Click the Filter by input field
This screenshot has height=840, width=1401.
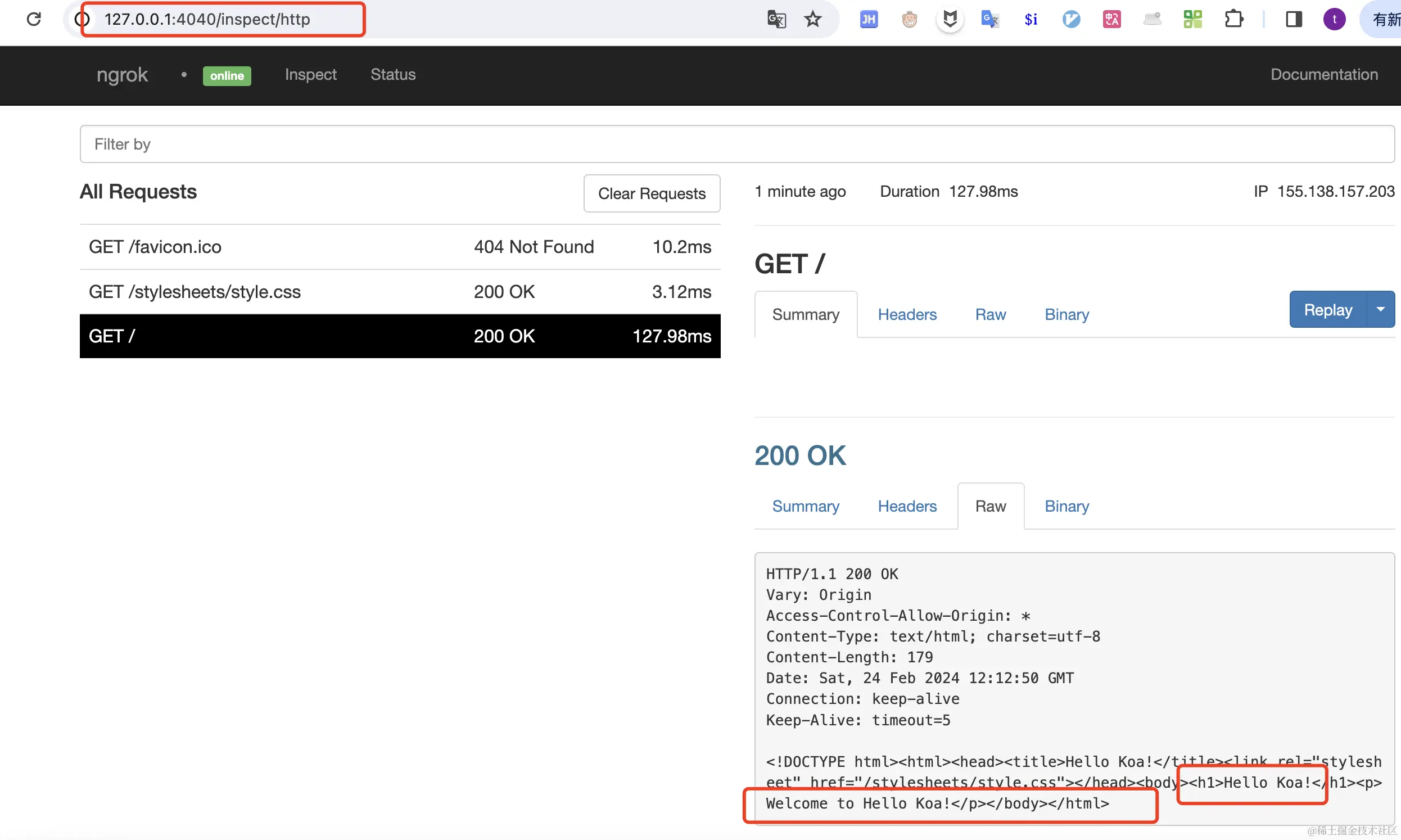[735, 144]
